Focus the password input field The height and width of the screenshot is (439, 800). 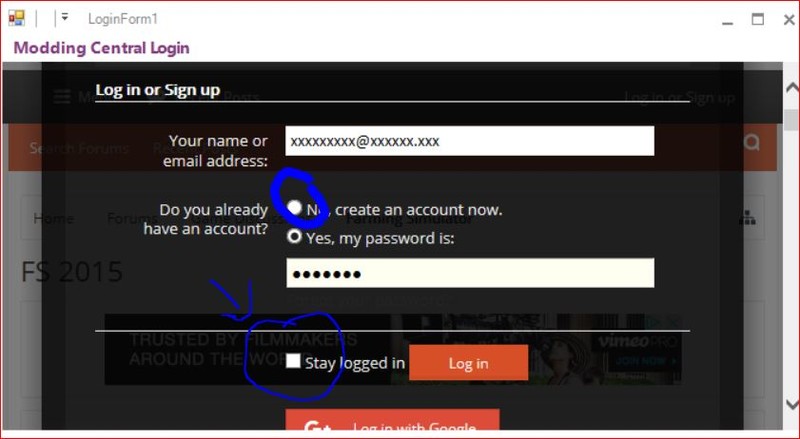click(470, 273)
